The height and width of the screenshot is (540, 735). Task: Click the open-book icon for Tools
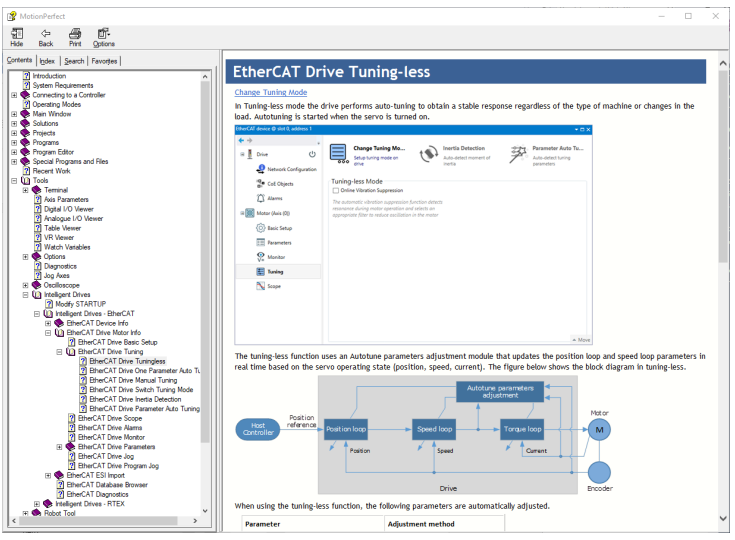pos(25,180)
